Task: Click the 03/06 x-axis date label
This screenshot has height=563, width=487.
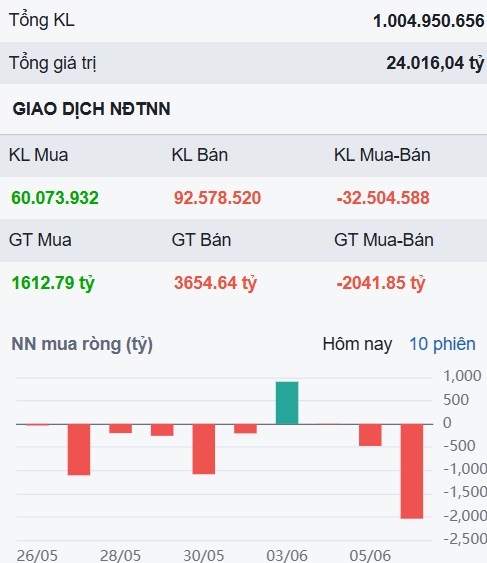Action: [287, 555]
